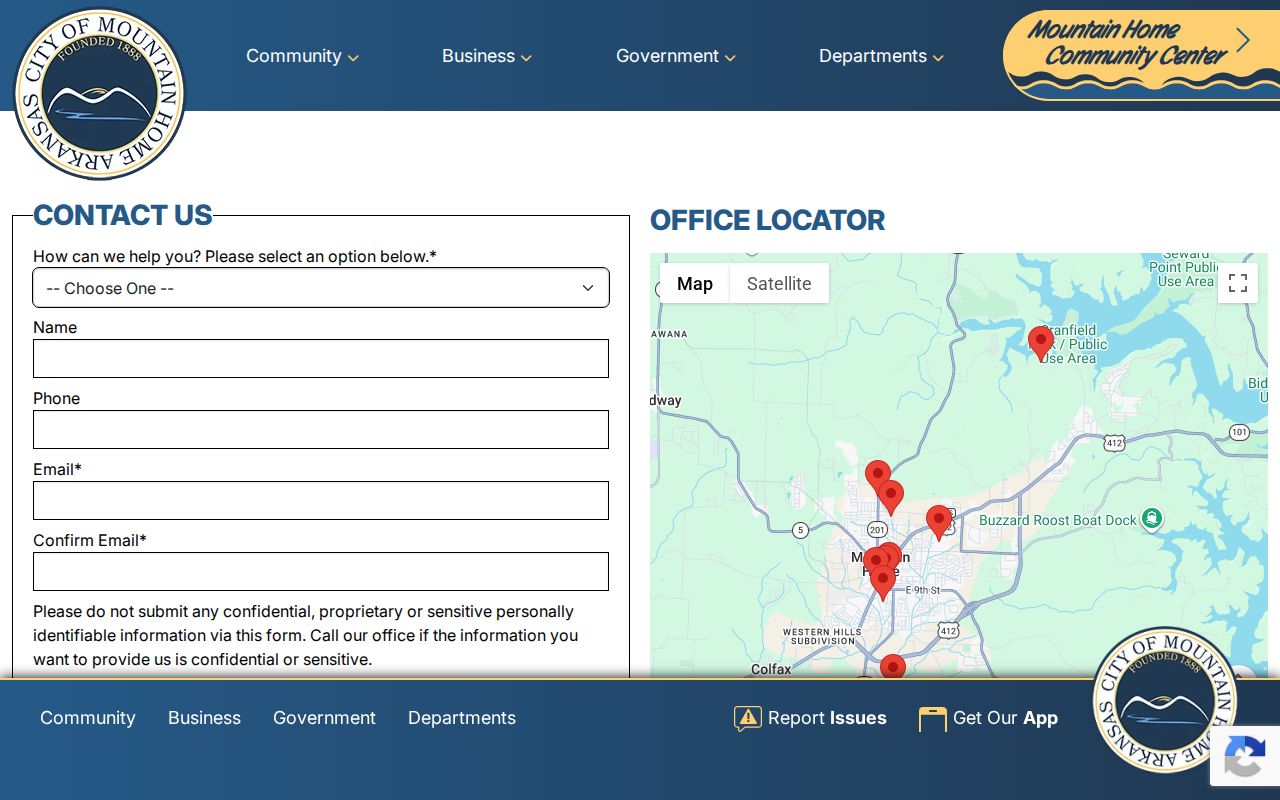Expand the Business menu in the header
This screenshot has width=1280, height=800.
(487, 56)
